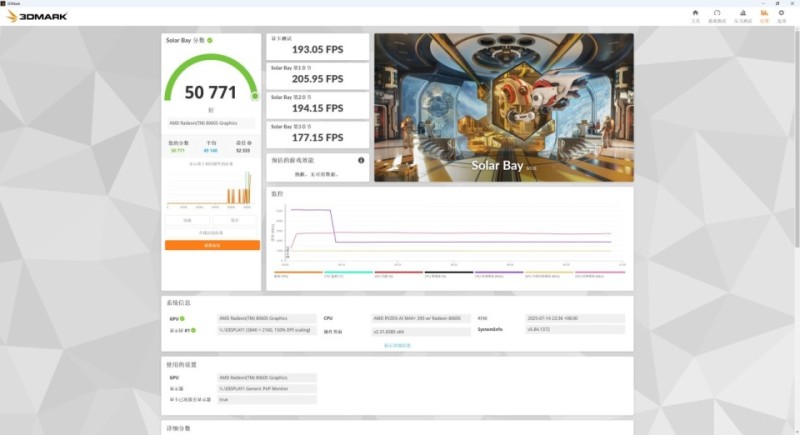Open the Options gear icon
The image size is (800, 435).
tap(781, 15)
